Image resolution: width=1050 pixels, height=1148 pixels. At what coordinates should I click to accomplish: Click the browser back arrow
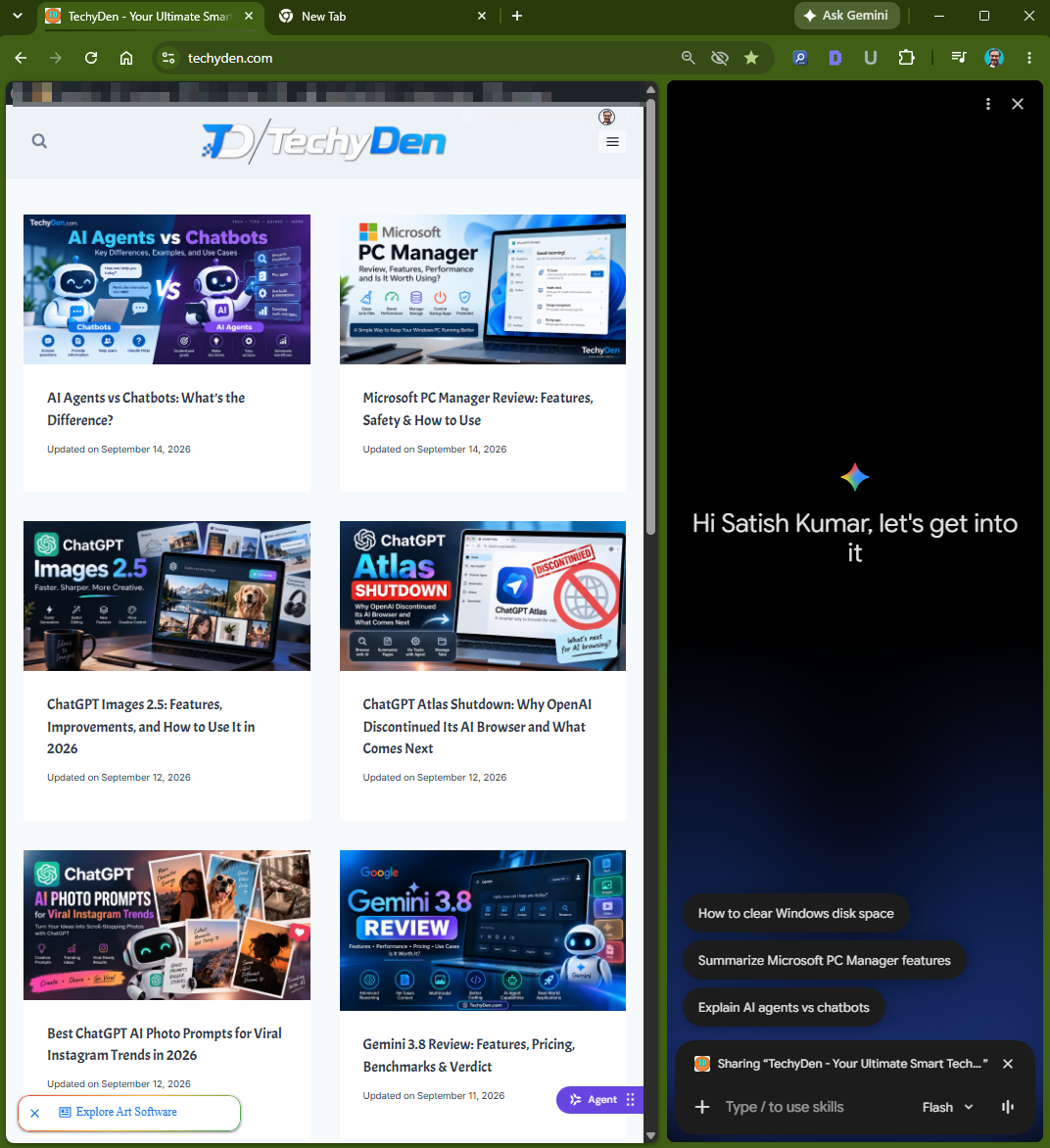pos(21,58)
